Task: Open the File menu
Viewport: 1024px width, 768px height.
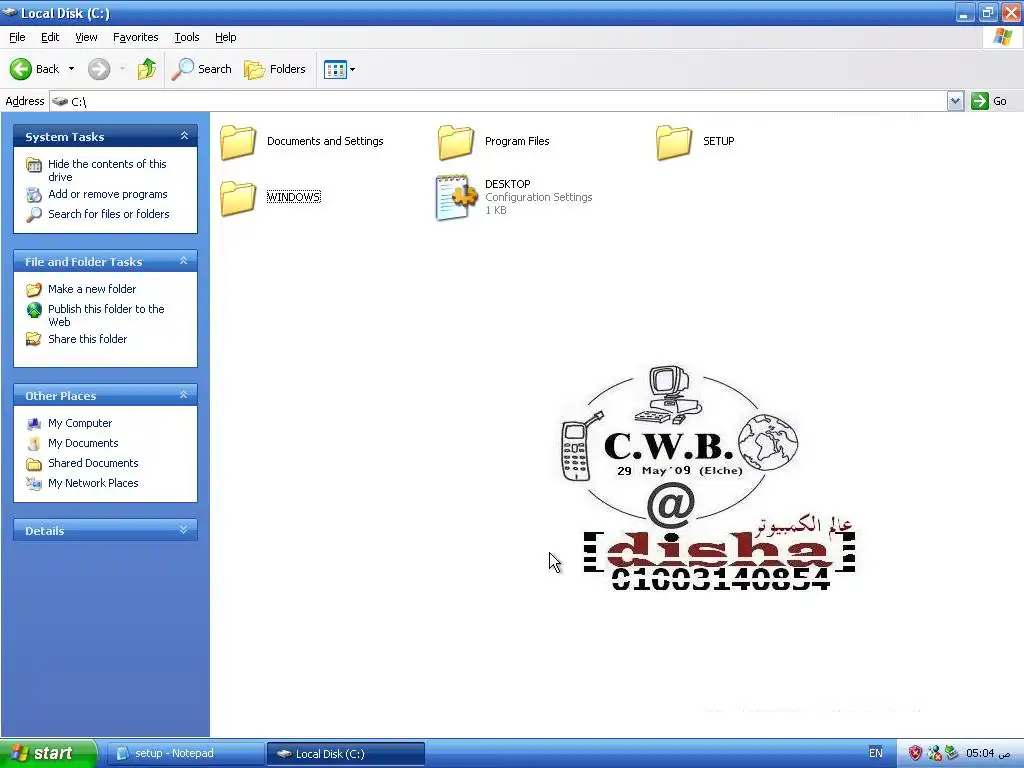Action: pos(17,37)
